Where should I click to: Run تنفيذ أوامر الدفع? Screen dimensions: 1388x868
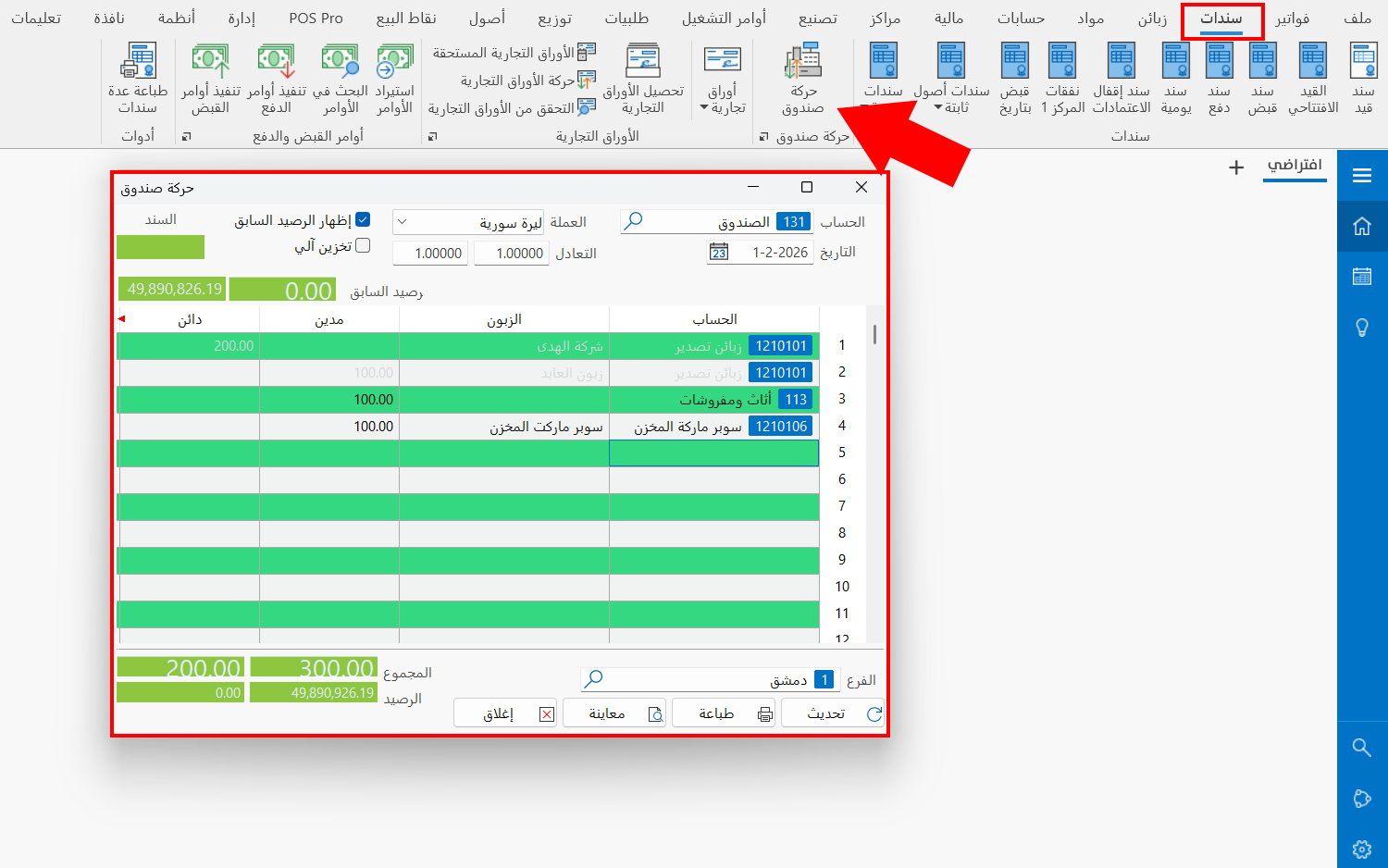[x=277, y=79]
